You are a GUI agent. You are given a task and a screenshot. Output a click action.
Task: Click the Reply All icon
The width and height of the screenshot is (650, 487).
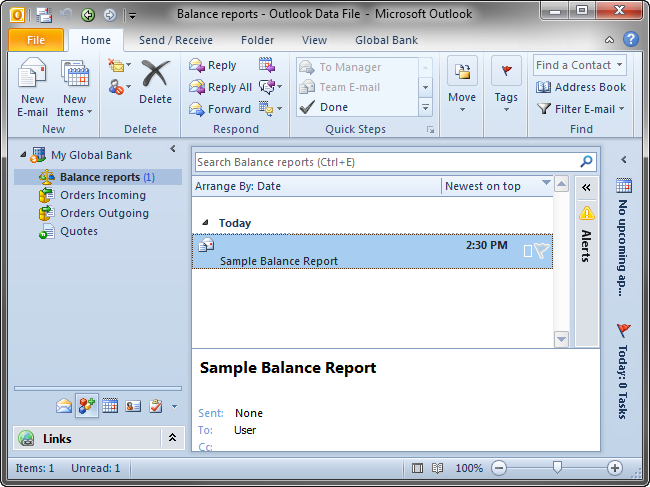coord(197,87)
